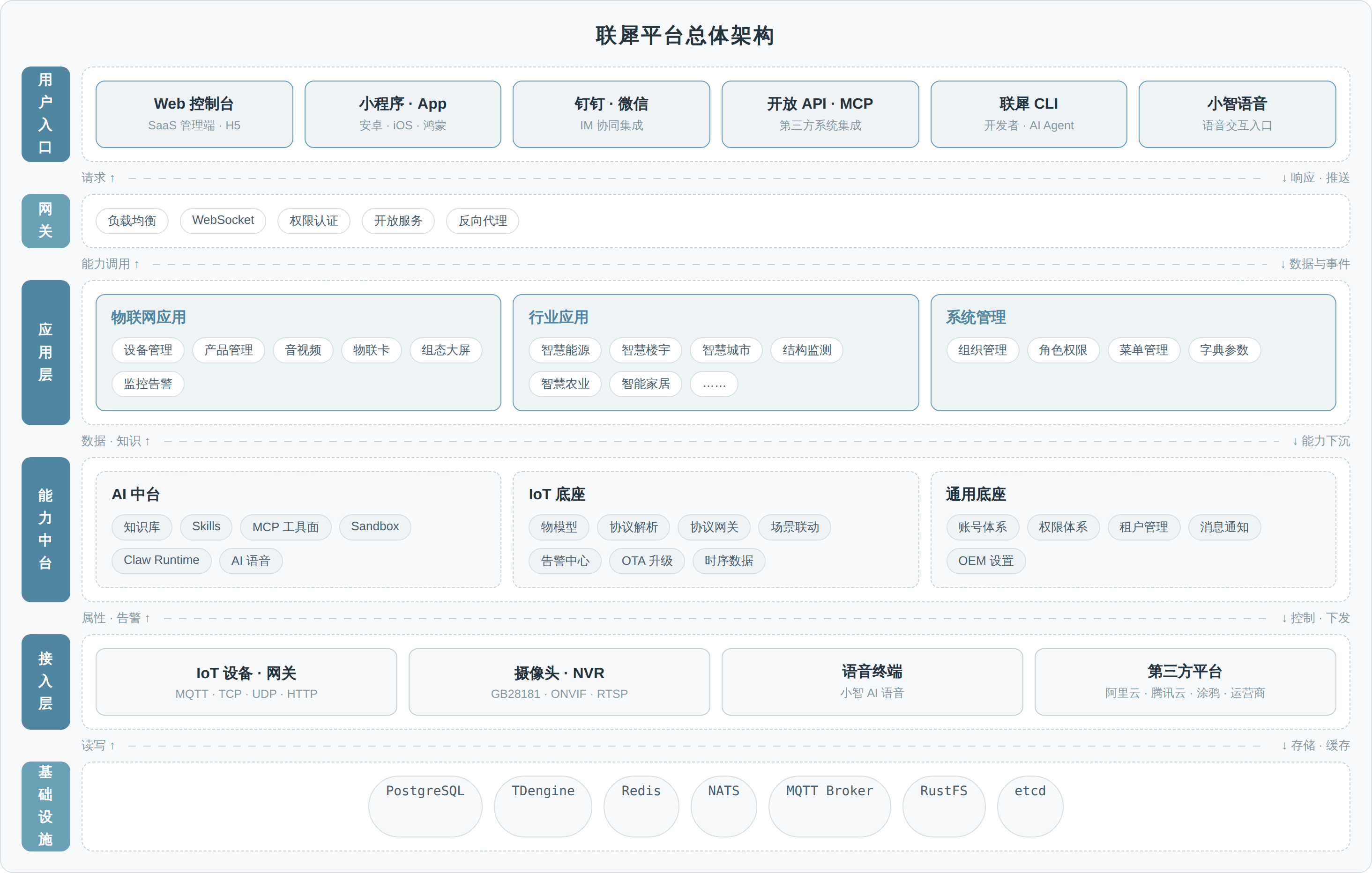Viewport: 1372px width, 873px height.
Task: Select the 摄像头 · NVR card
Action: (x=559, y=681)
